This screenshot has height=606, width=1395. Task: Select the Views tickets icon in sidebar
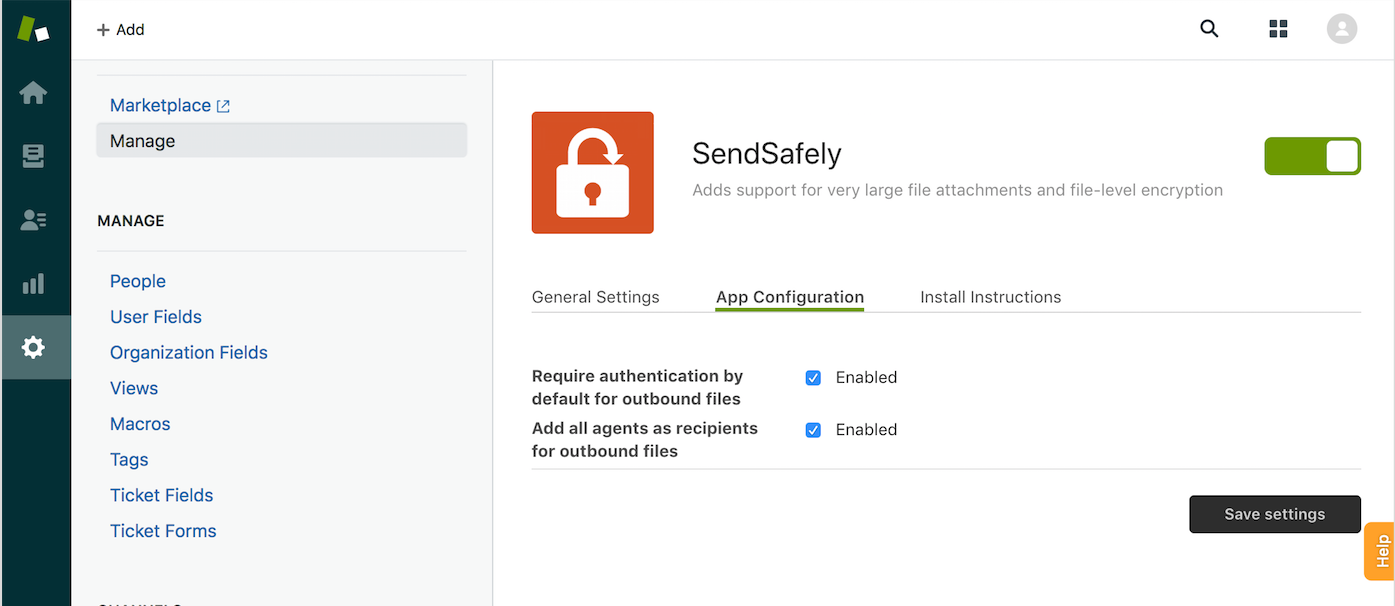[x=34, y=156]
